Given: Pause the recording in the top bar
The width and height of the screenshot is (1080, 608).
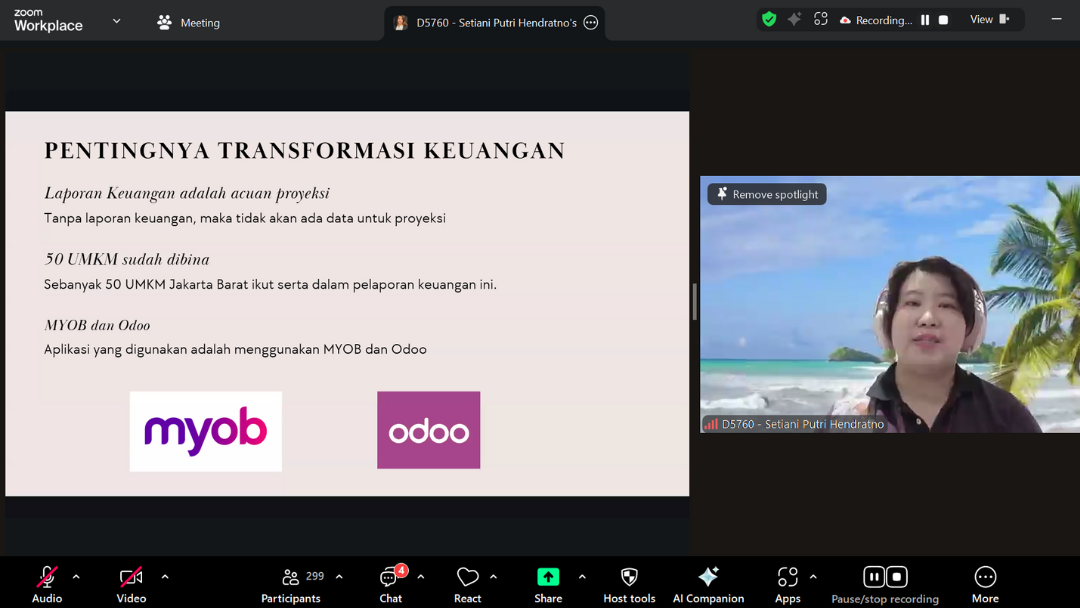Looking at the screenshot, I should point(925,20).
